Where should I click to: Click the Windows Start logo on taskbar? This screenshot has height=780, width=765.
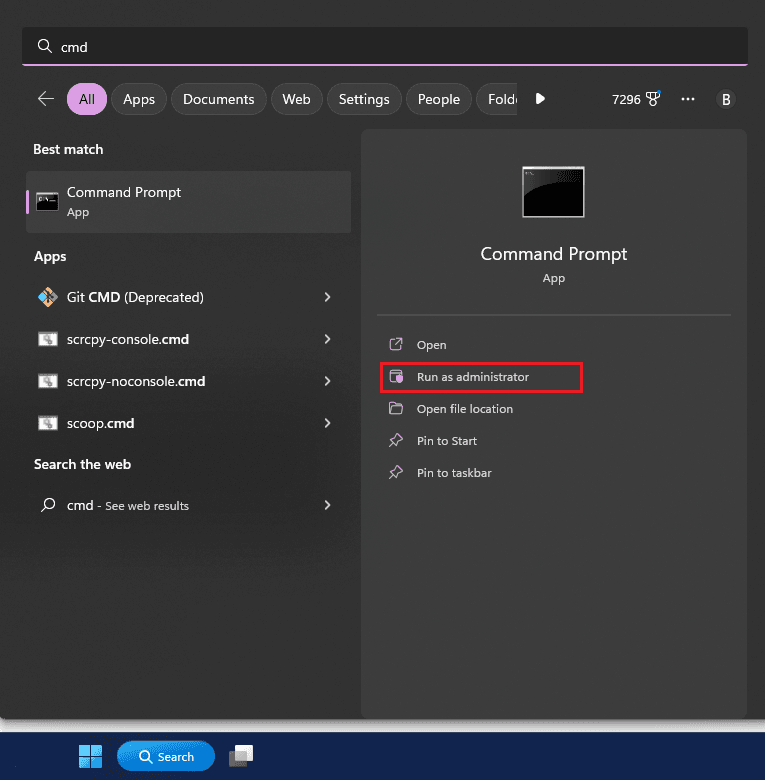pyautogui.click(x=91, y=757)
